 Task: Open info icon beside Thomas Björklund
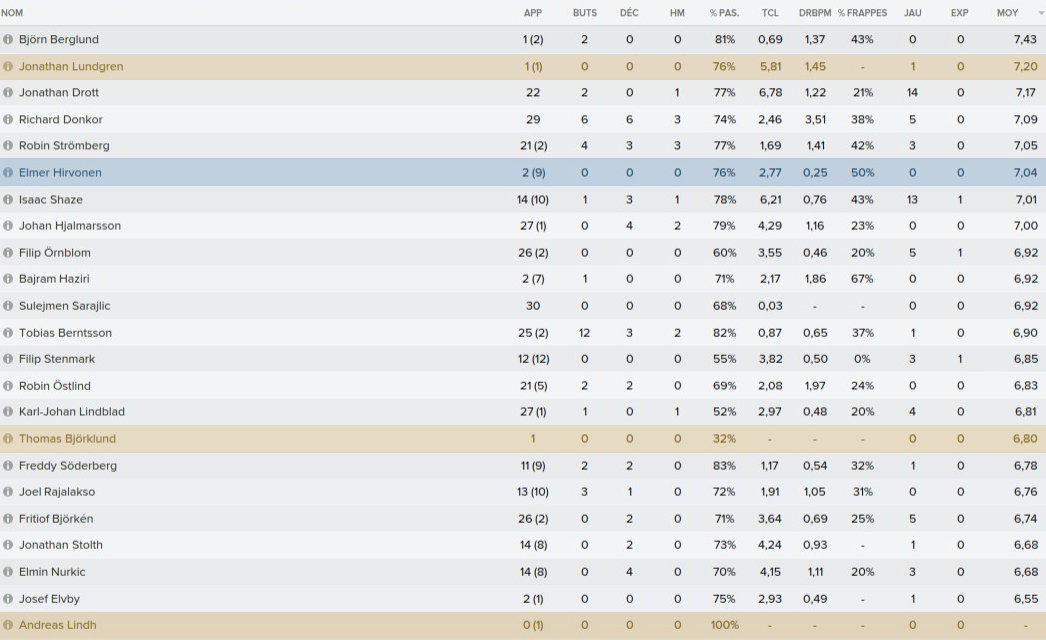(8, 439)
